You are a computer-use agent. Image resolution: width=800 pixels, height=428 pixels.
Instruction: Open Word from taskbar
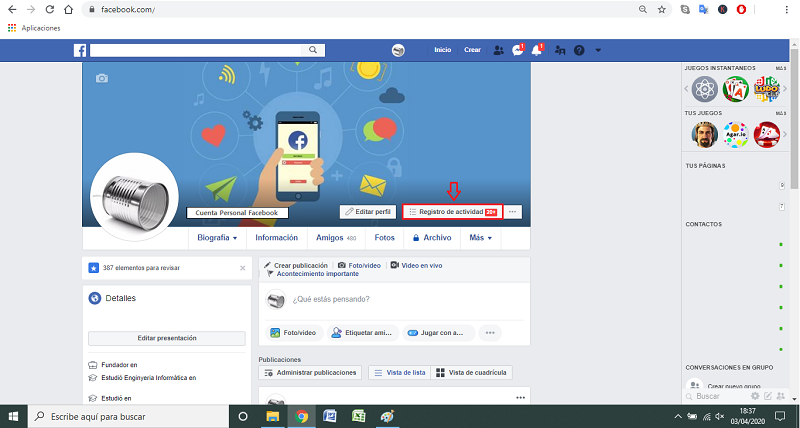point(330,416)
